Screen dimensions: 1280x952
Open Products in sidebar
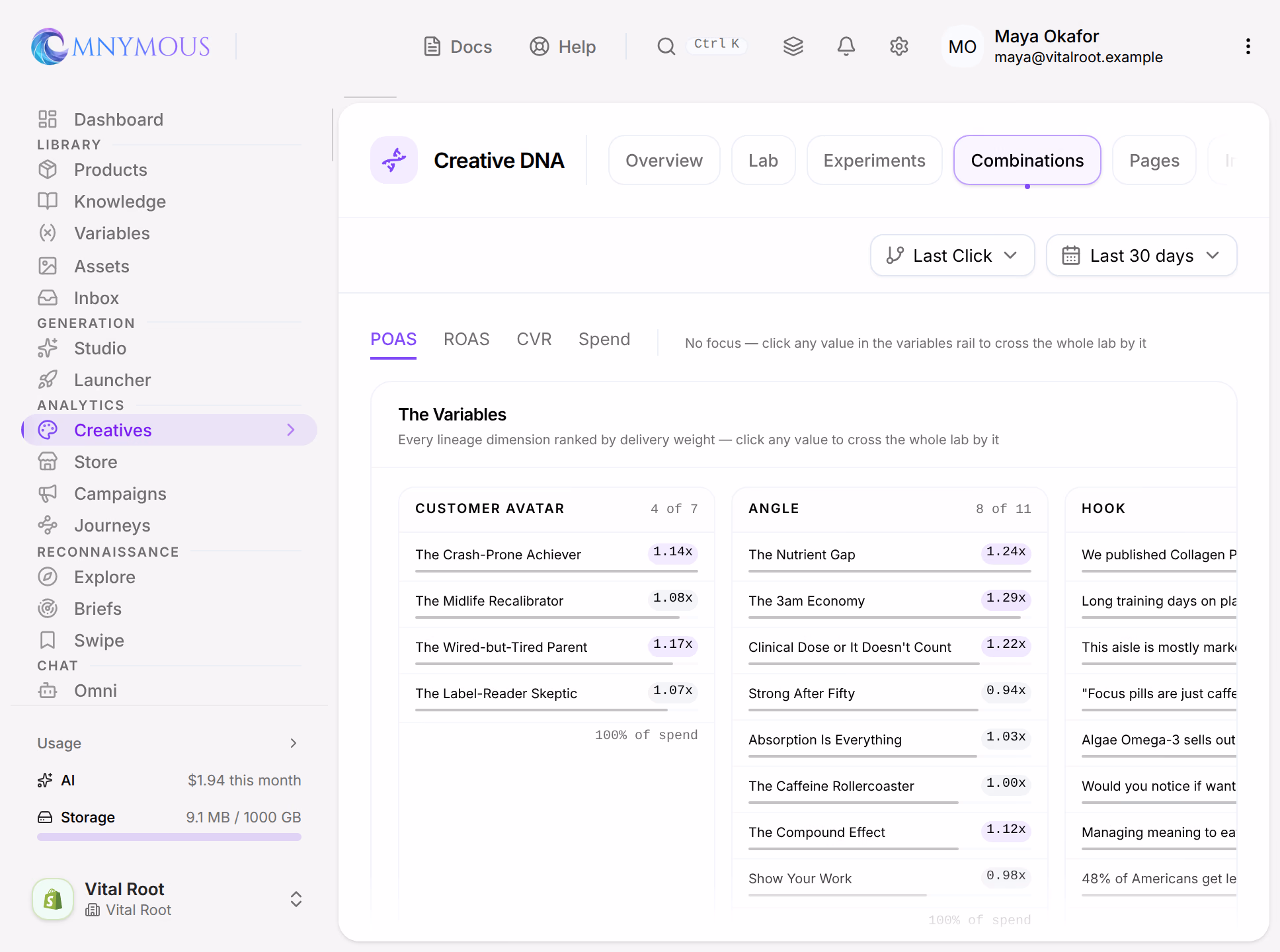(169, 169)
